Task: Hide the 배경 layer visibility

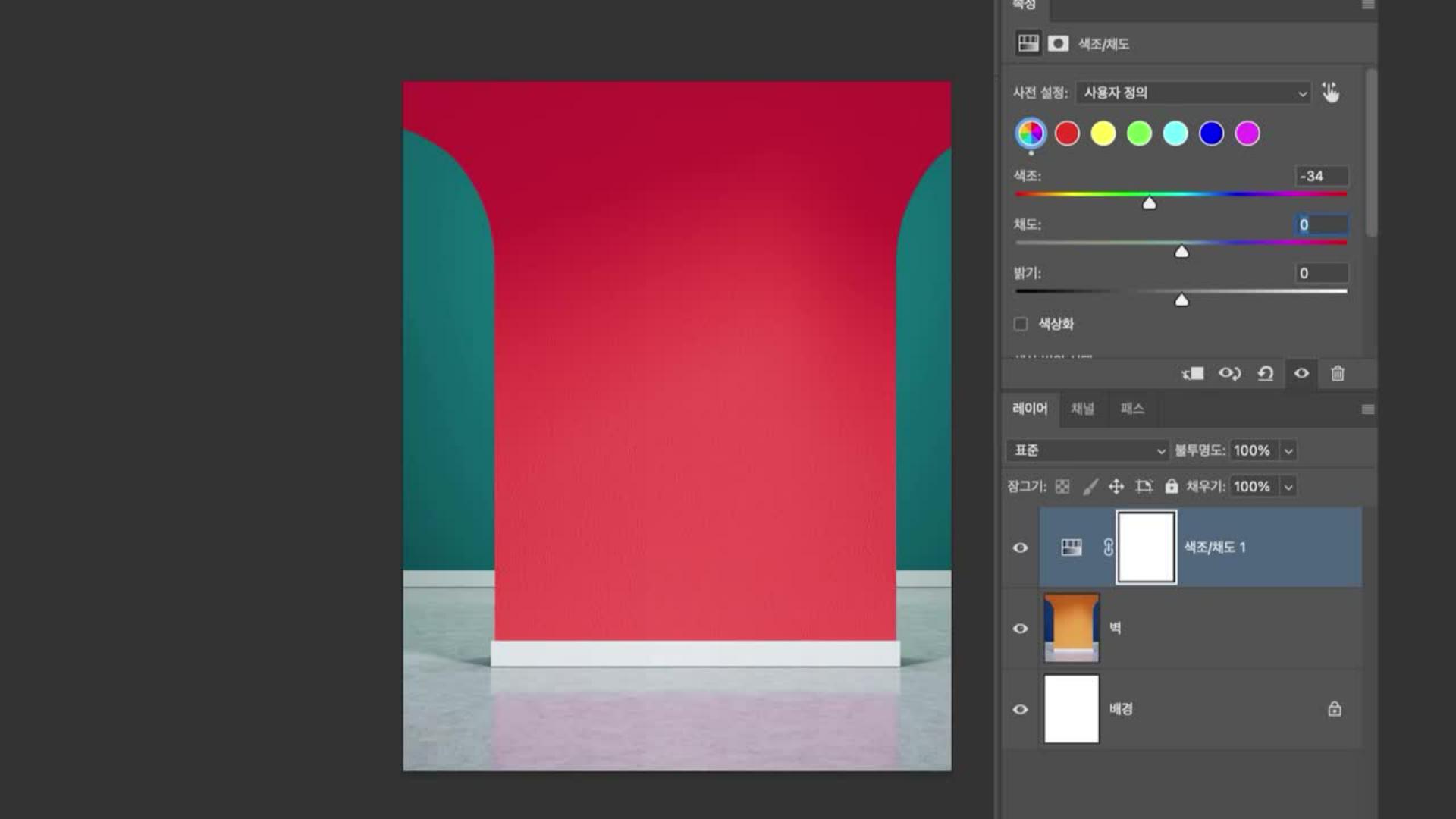Action: pyautogui.click(x=1021, y=710)
